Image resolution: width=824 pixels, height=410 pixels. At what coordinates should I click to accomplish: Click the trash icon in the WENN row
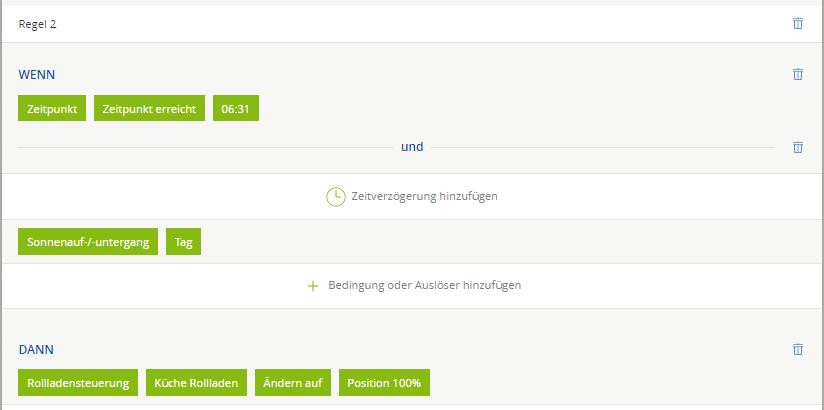pyautogui.click(x=797, y=74)
